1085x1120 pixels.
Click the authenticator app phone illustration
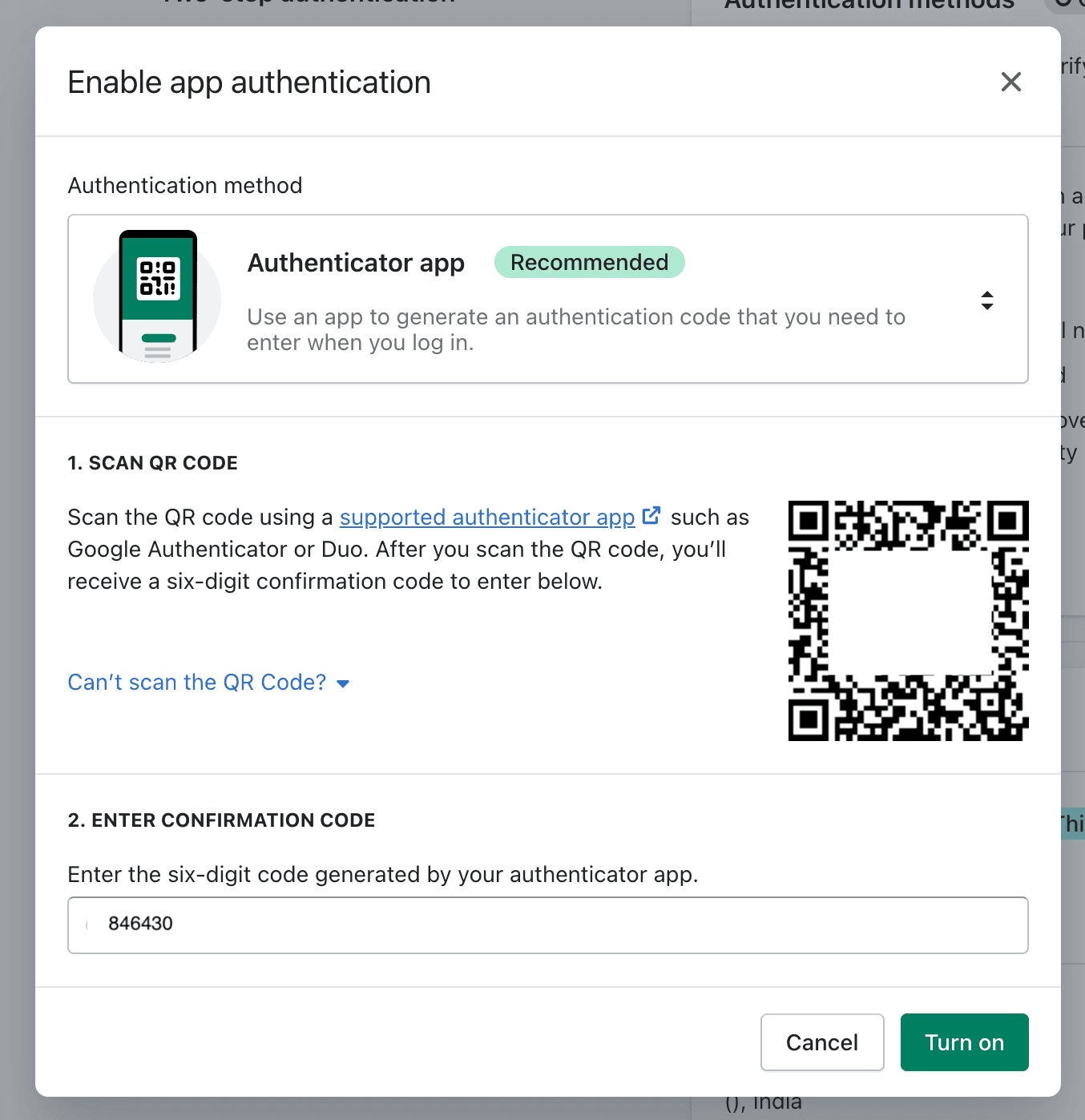(157, 296)
